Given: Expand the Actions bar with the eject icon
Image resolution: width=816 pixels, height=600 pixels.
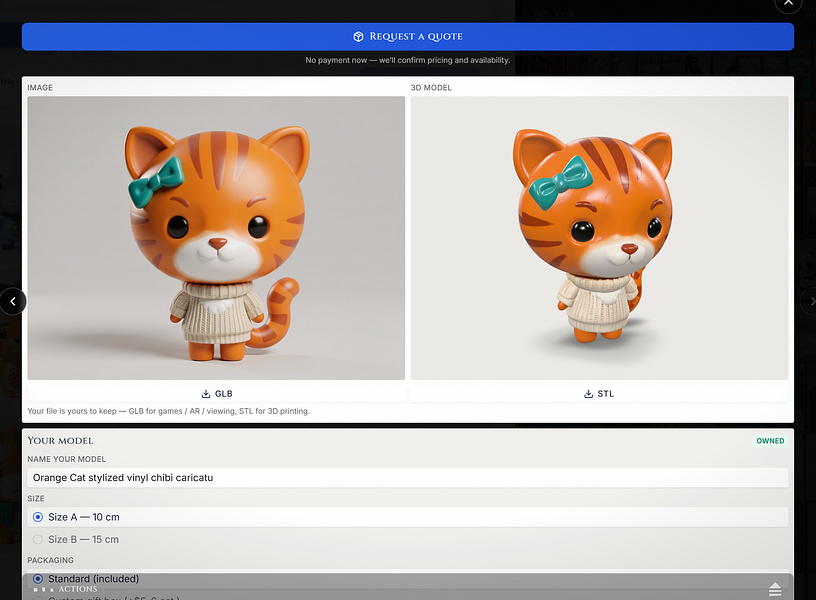Looking at the screenshot, I should tap(775, 589).
